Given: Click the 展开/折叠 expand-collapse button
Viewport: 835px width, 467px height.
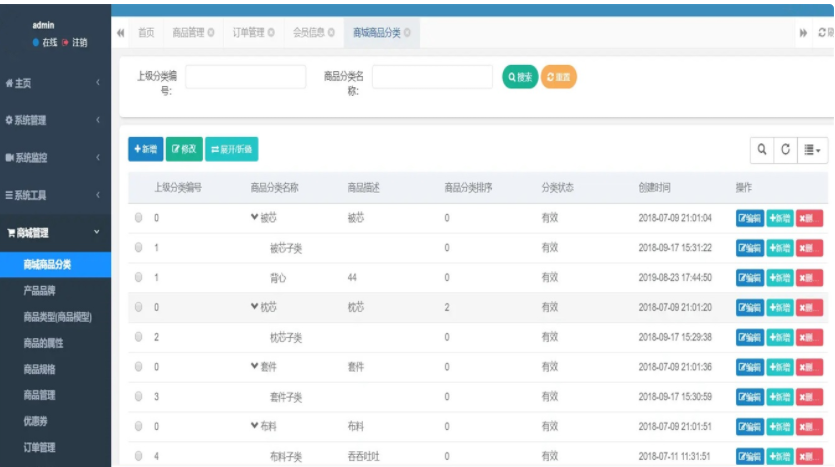Looking at the screenshot, I should (232, 149).
